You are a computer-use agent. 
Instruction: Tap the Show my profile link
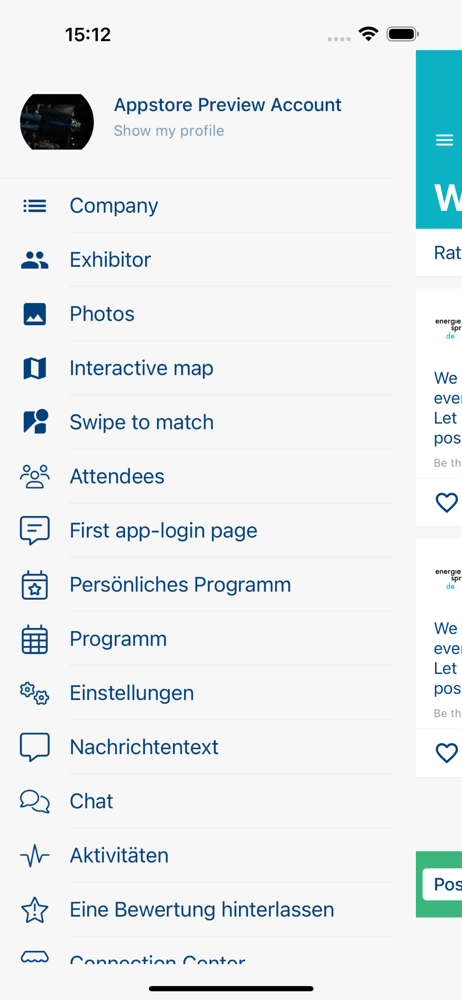169,131
